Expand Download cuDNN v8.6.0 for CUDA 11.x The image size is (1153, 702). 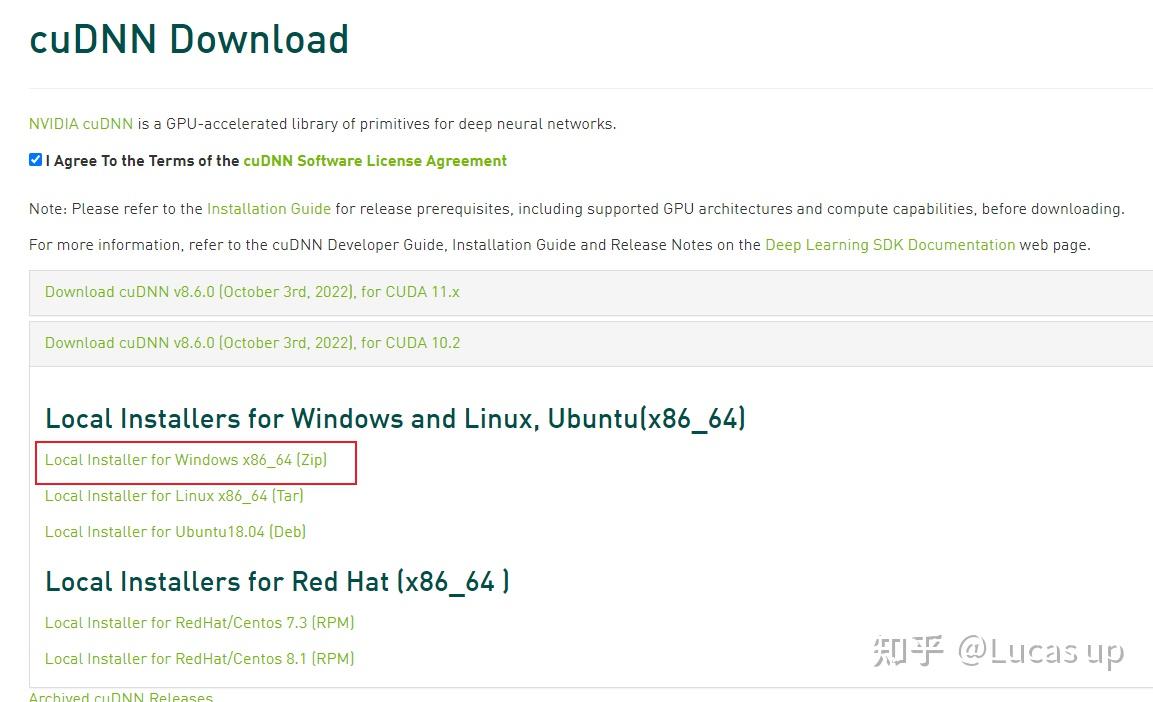[x=252, y=291]
